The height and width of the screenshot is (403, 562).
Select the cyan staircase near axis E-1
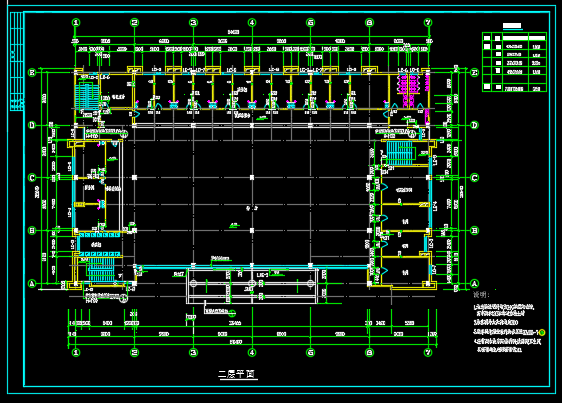(x=87, y=96)
